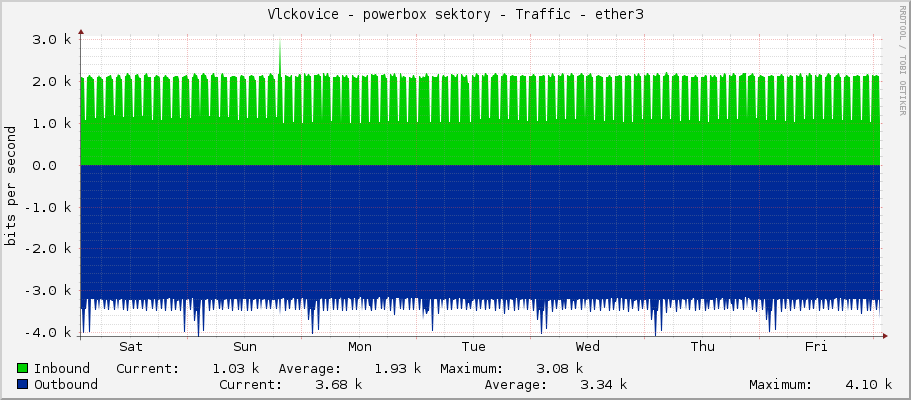Click the Tue day label on the x-axis
The width and height of the screenshot is (911, 400).
474,347
